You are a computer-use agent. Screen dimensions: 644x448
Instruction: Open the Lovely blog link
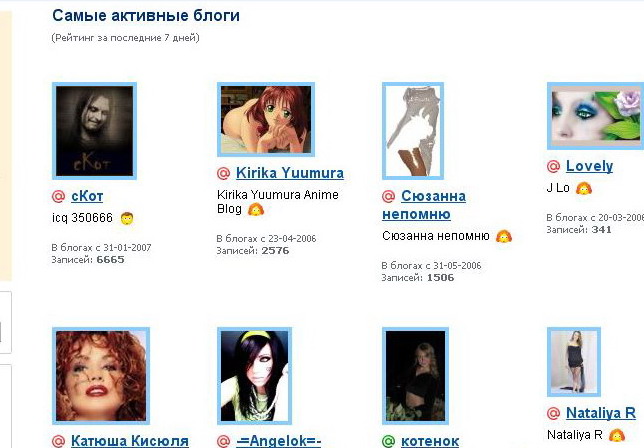pos(589,166)
